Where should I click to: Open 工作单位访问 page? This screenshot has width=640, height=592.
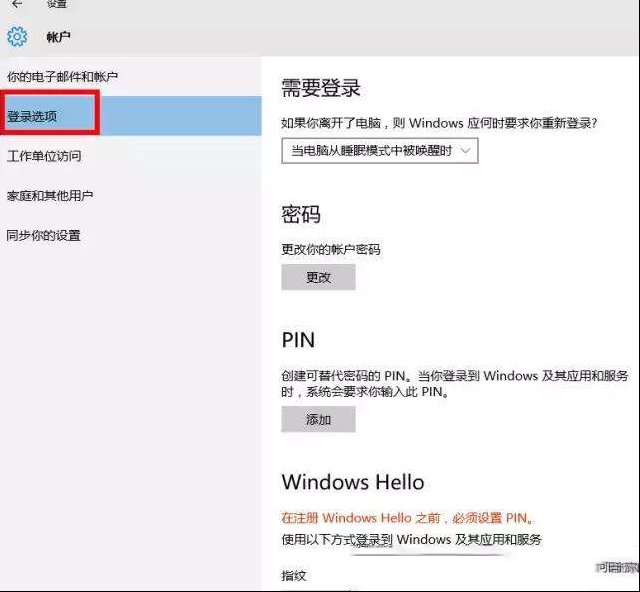point(44,156)
